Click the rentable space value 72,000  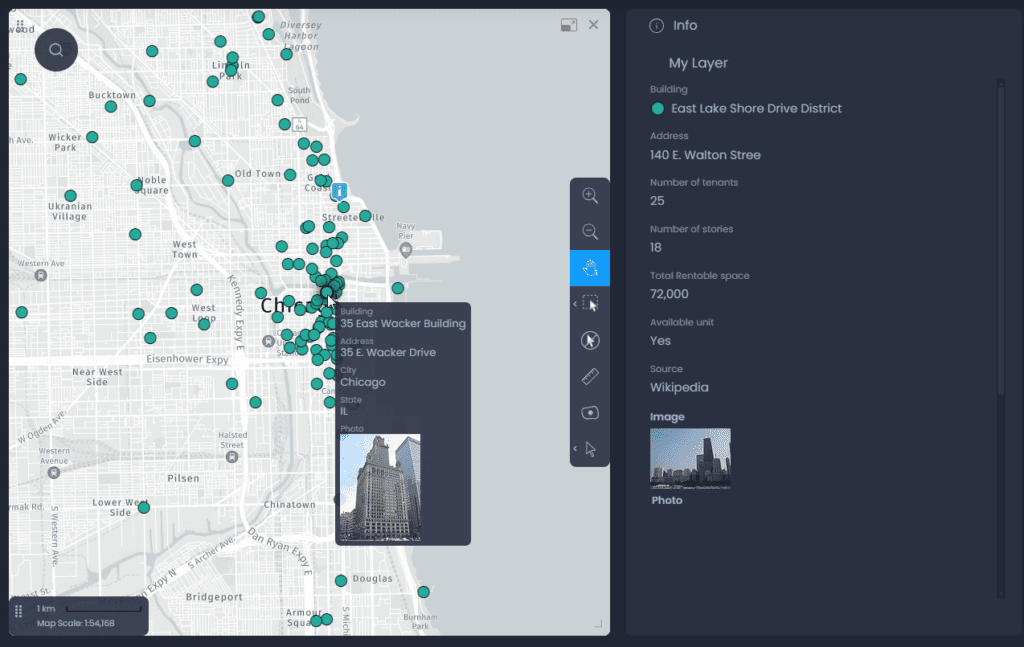[669, 294]
